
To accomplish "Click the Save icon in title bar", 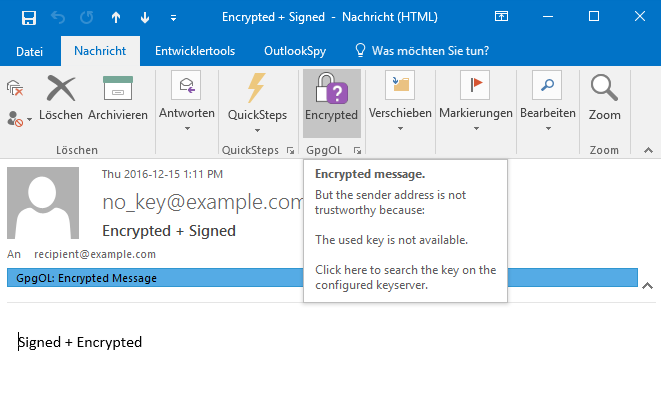I will point(29,17).
